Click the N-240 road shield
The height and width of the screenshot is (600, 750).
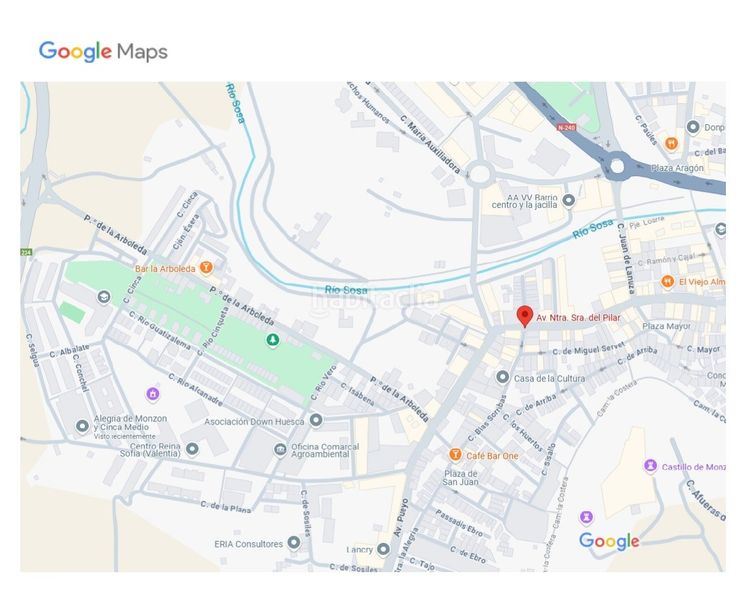click(567, 127)
